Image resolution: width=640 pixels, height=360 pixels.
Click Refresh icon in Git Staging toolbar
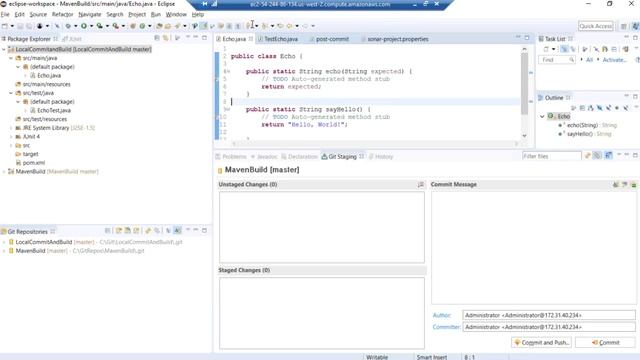point(588,156)
